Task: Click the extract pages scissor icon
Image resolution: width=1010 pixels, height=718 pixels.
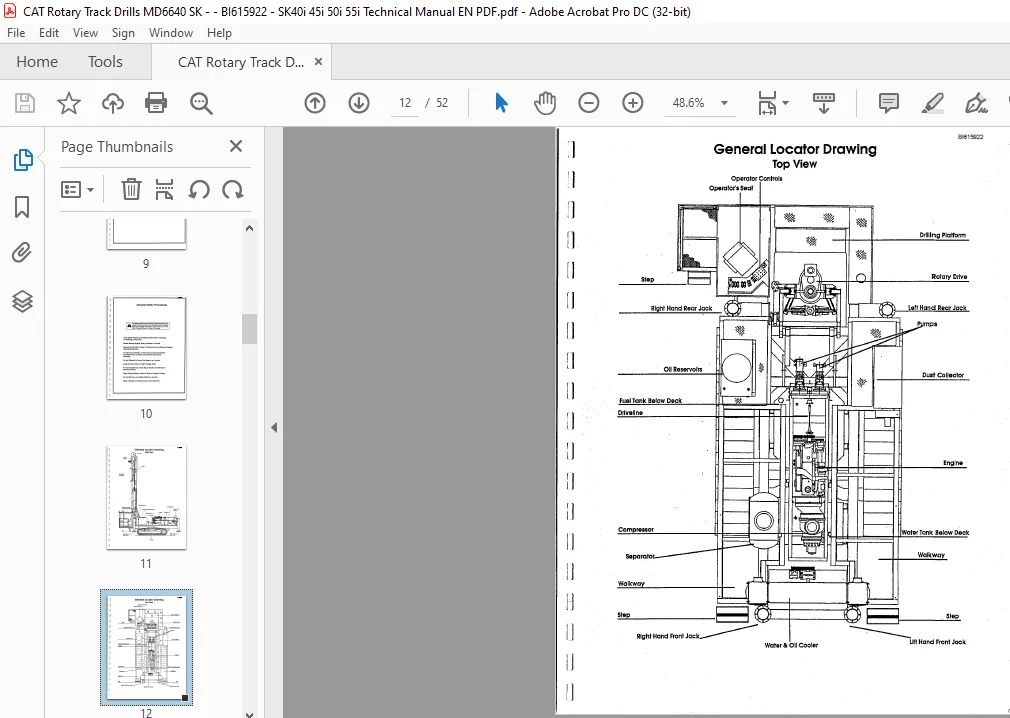Action: (164, 189)
